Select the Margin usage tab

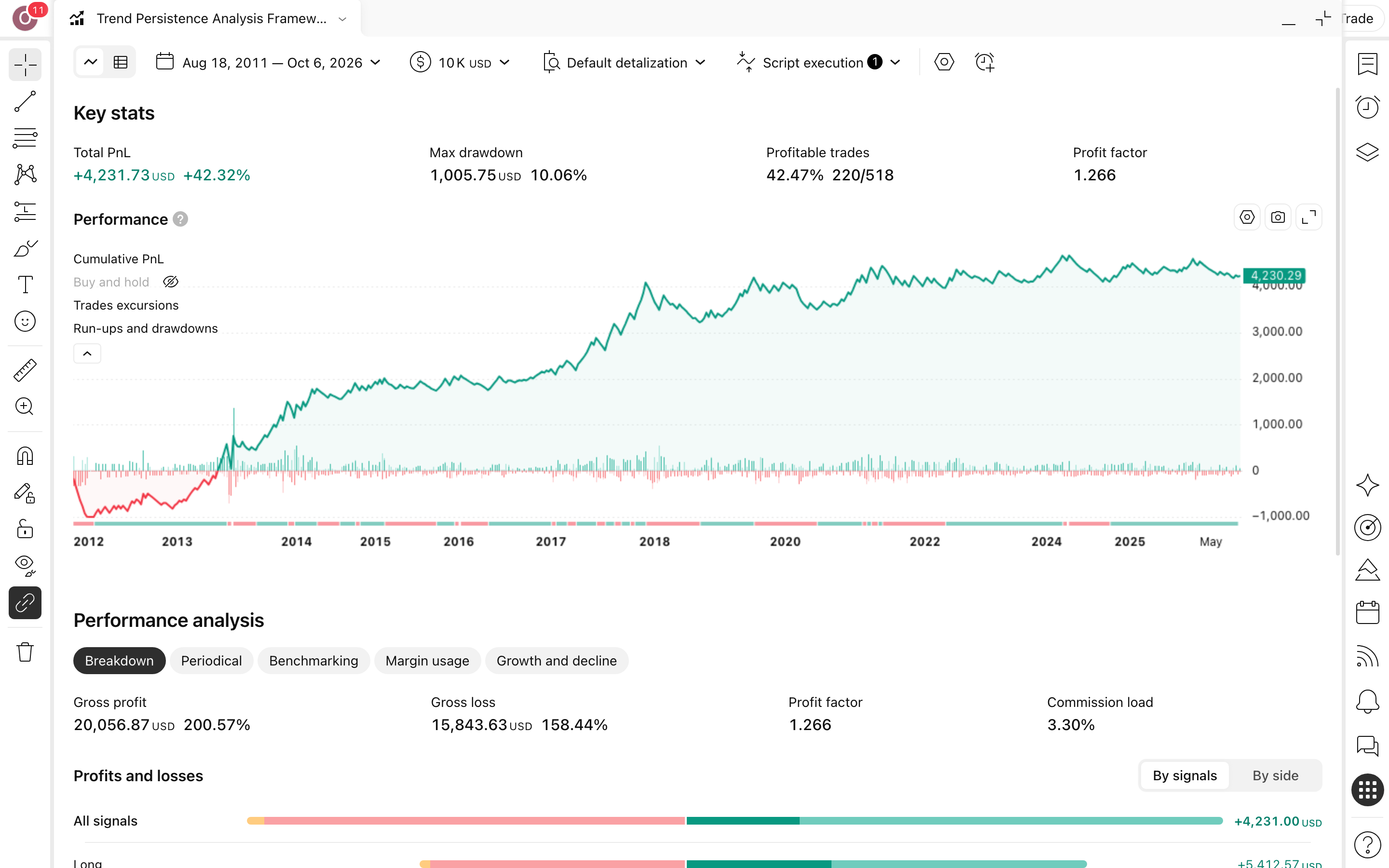(x=427, y=661)
